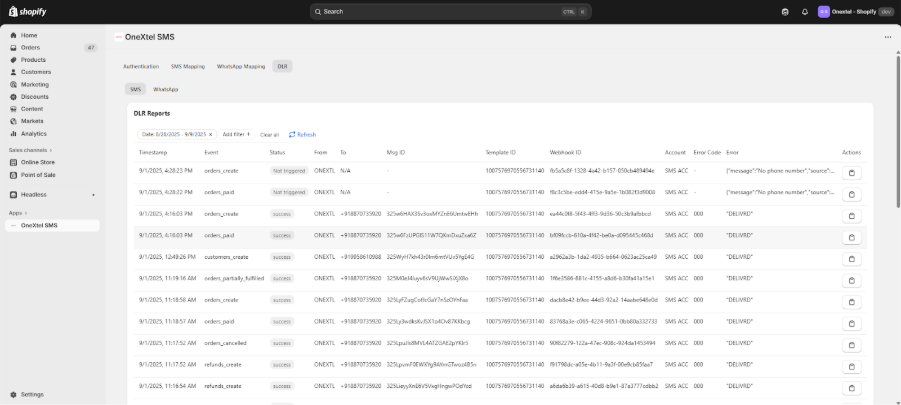Click the Shopify Sidekick icon beside the bell
The image size is (901, 405).
tap(785, 12)
